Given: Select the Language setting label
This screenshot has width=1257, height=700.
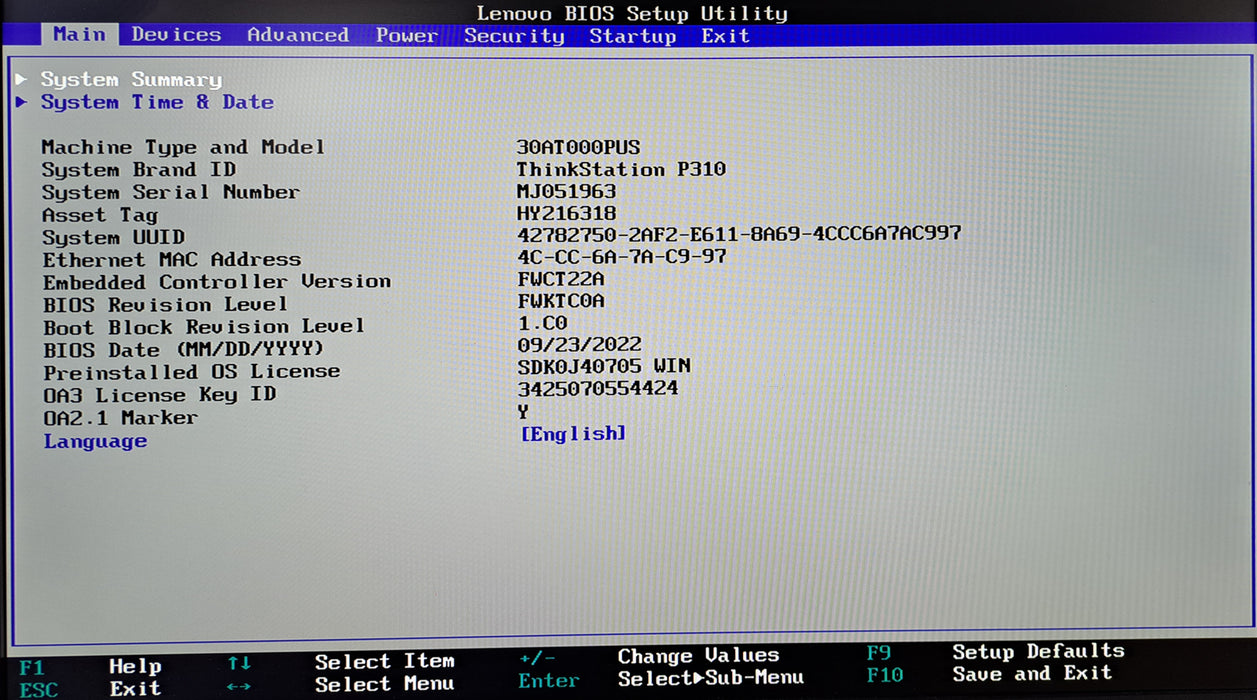Looking at the screenshot, I should [95, 441].
